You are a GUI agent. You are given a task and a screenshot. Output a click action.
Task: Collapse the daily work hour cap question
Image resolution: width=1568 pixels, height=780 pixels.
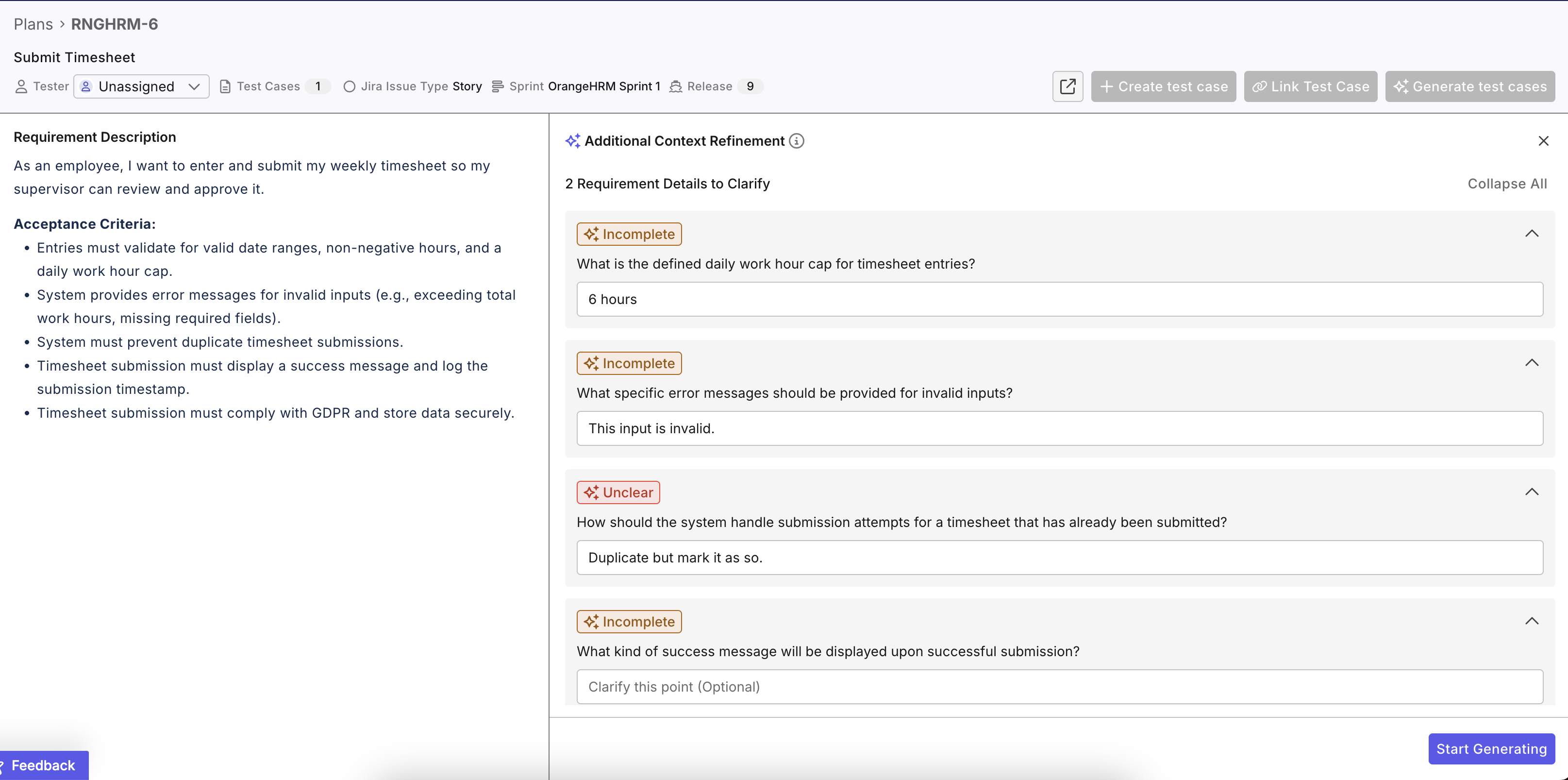point(1533,233)
